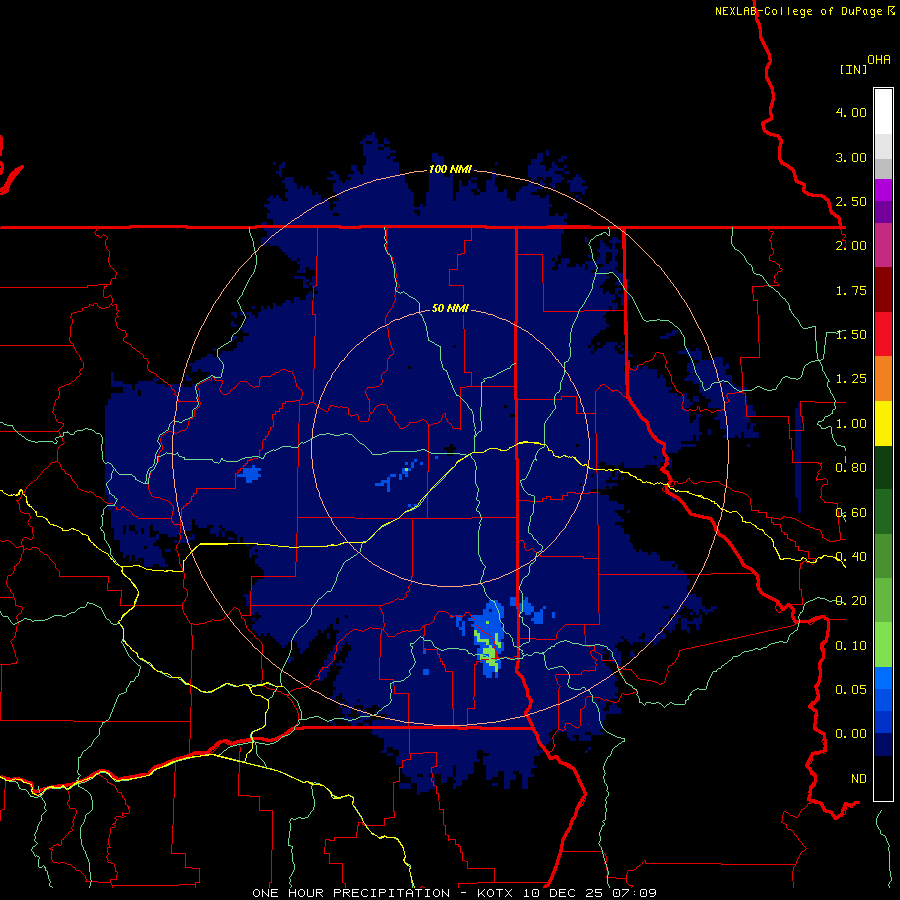Image resolution: width=900 pixels, height=900 pixels.
Task: Select the [IN] units label
Action: tap(853, 69)
